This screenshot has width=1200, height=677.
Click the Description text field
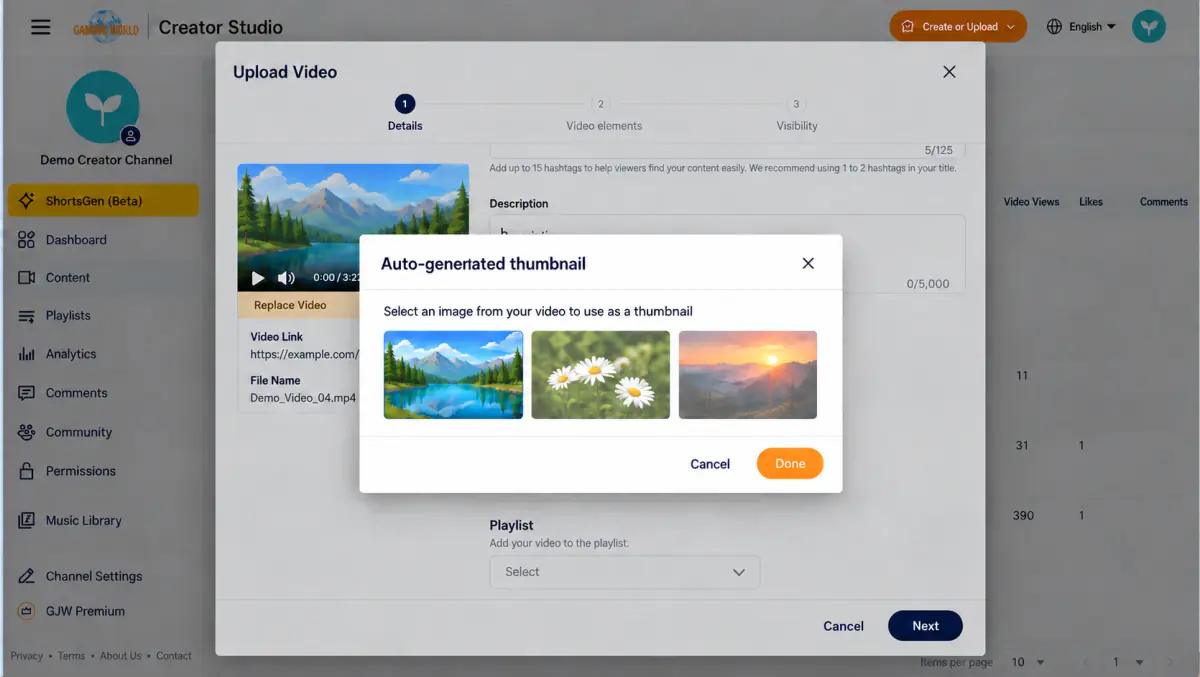click(727, 254)
